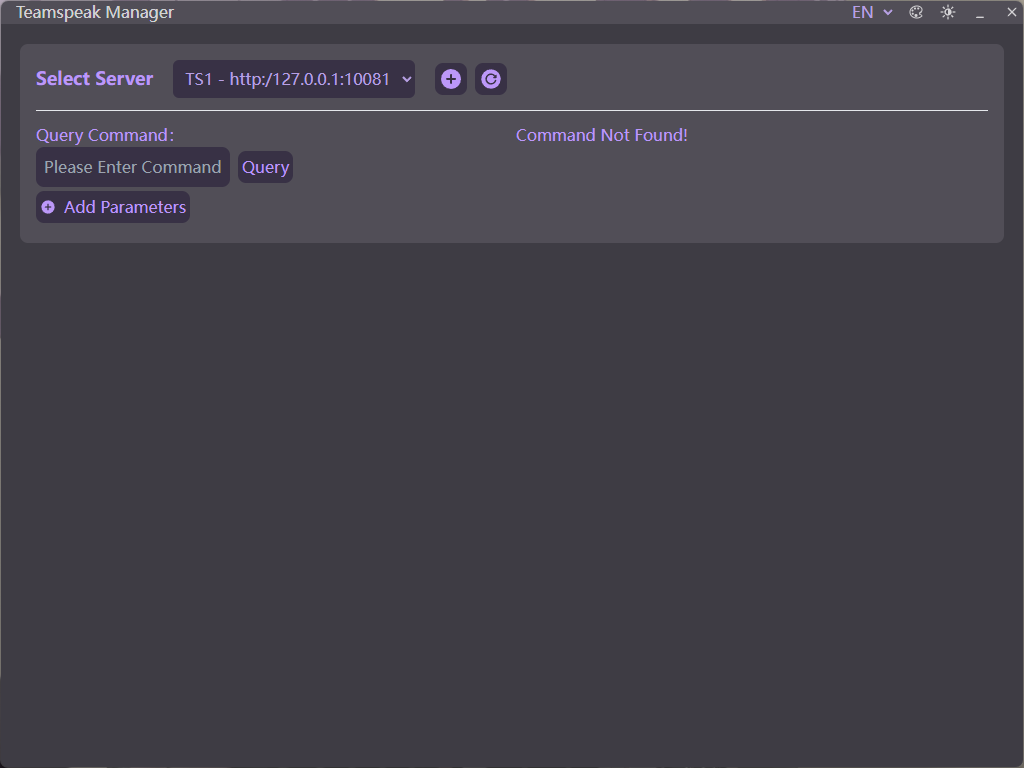Click the Add Parameters button
This screenshot has height=768, width=1024.
pos(113,207)
